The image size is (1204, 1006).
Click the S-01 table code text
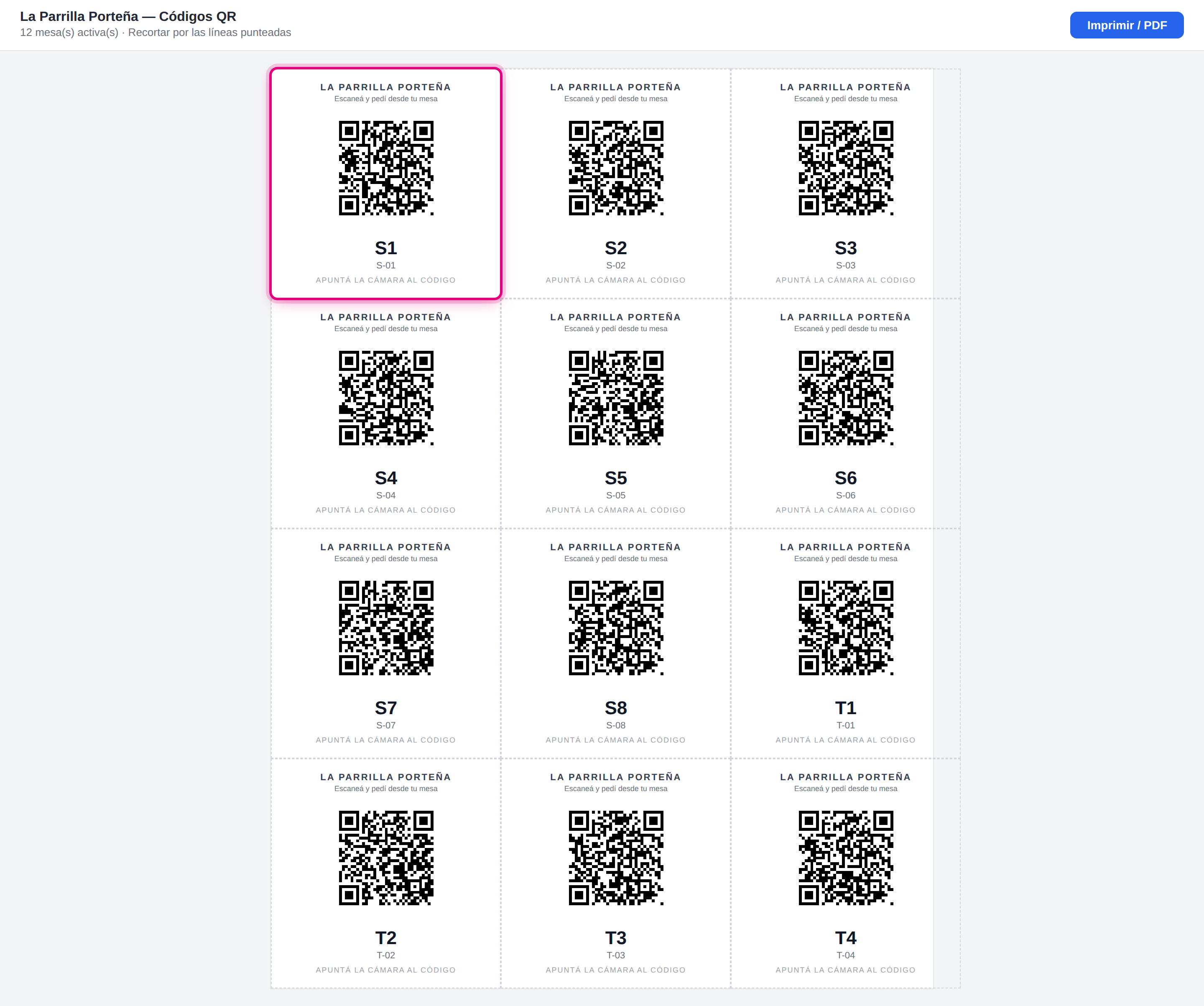[x=386, y=265]
